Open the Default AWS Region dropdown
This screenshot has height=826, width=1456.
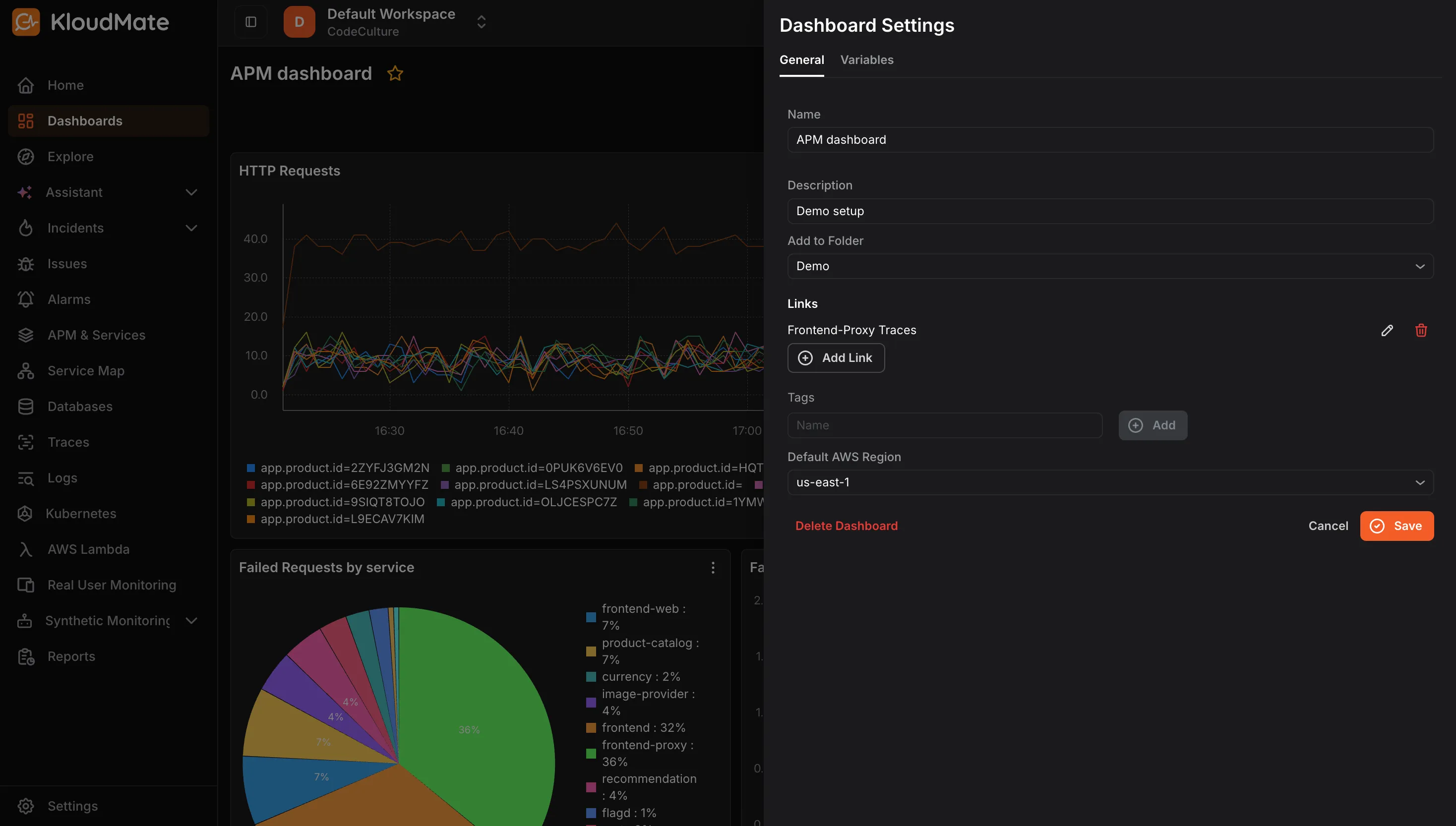click(1110, 482)
